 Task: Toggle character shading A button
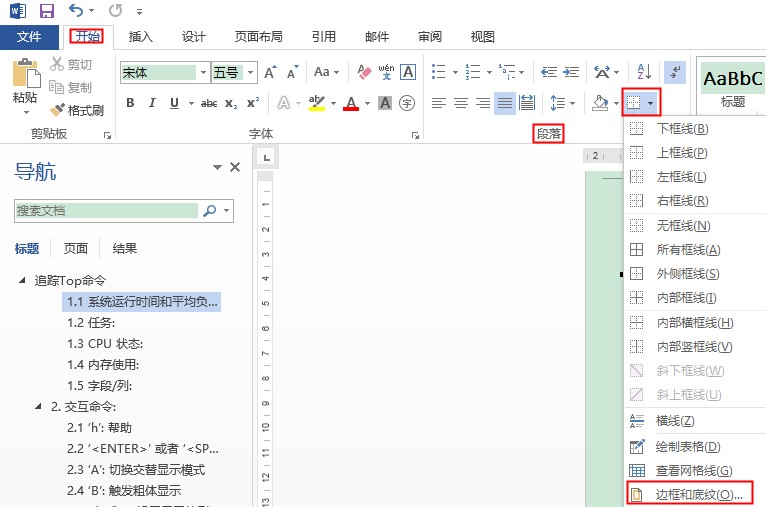(385, 103)
